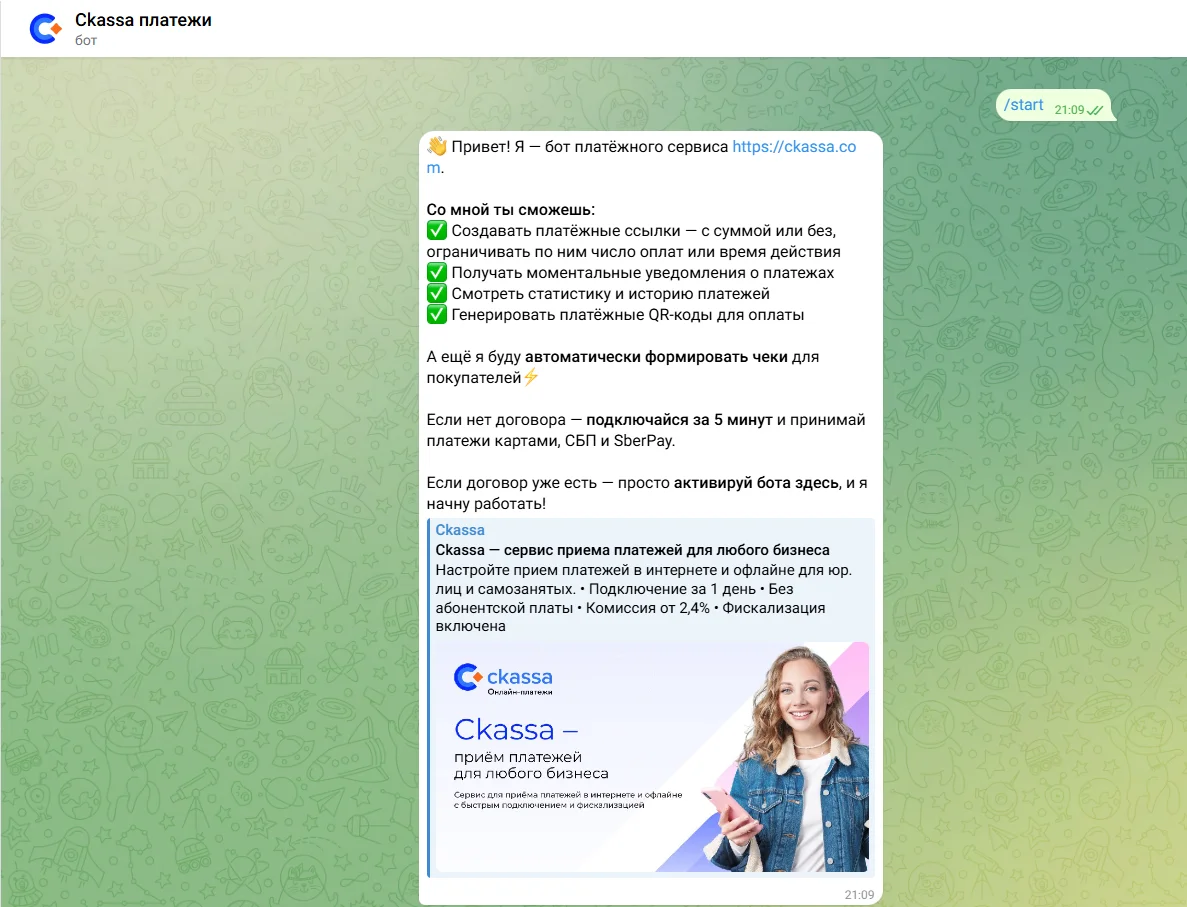Viewport: 1187px width, 907px height.
Task: Open the Ckassa bot avatar in header
Action: tap(45, 29)
